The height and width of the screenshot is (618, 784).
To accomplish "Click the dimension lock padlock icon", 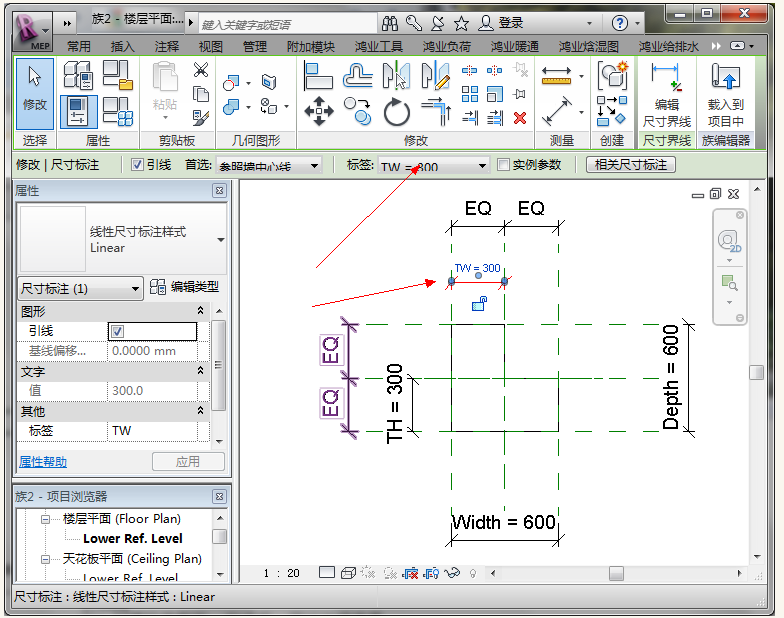I will click(480, 304).
